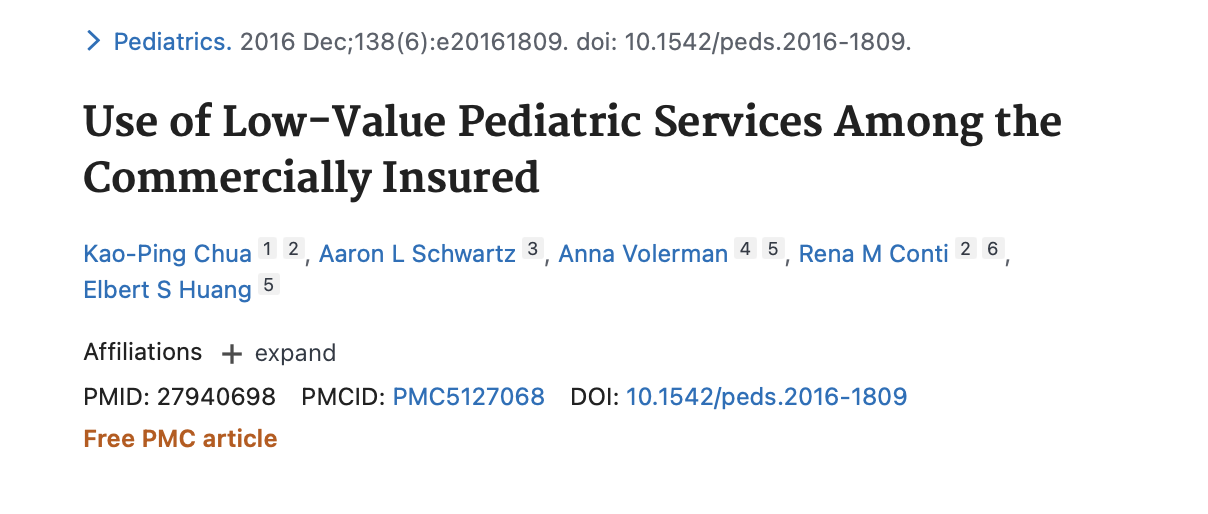Viewport: 1208px width, 514px height.
Task: Open DOI 10.1542/peds.2016-1809 link
Action: (766, 397)
